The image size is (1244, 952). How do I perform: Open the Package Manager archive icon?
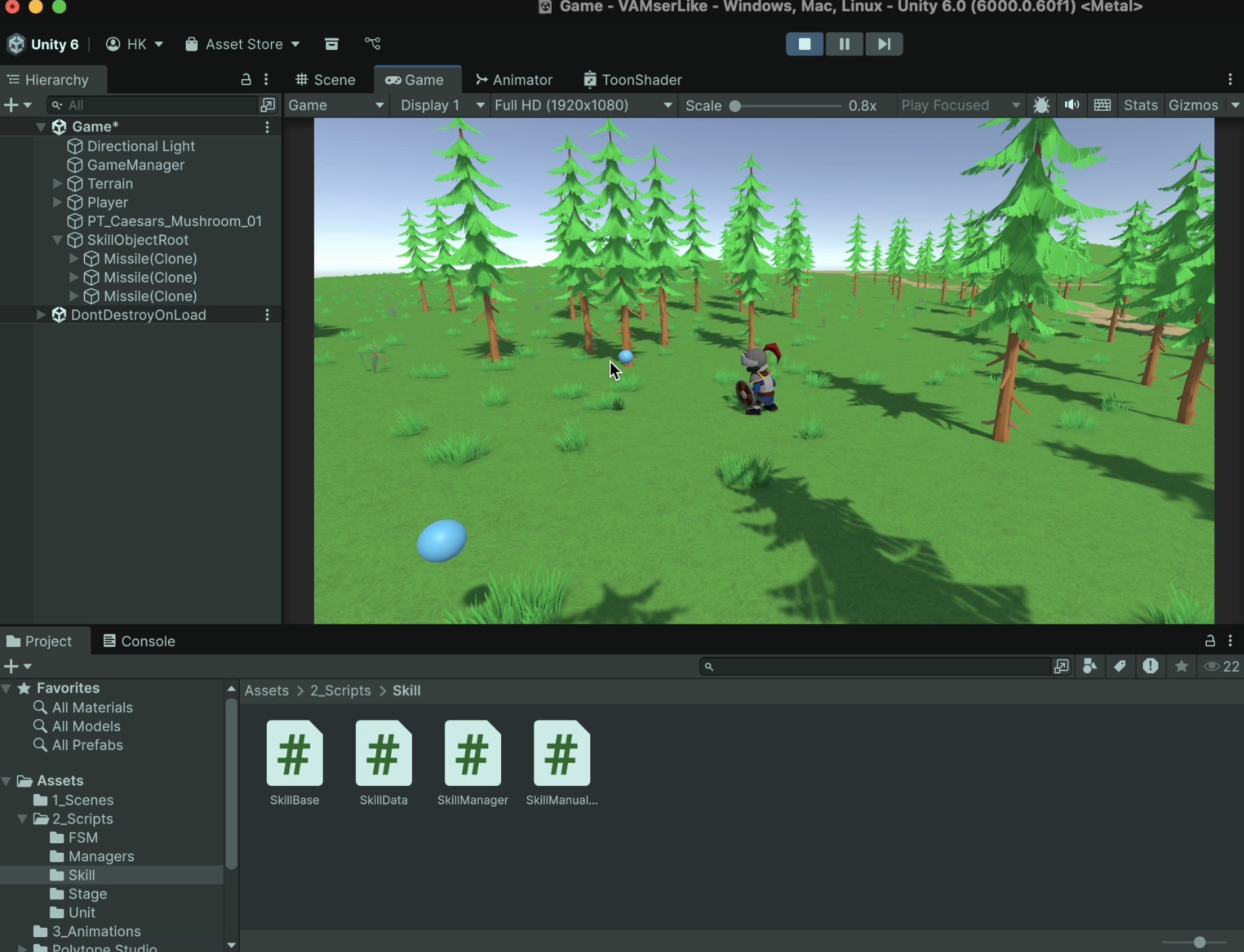coord(332,44)
